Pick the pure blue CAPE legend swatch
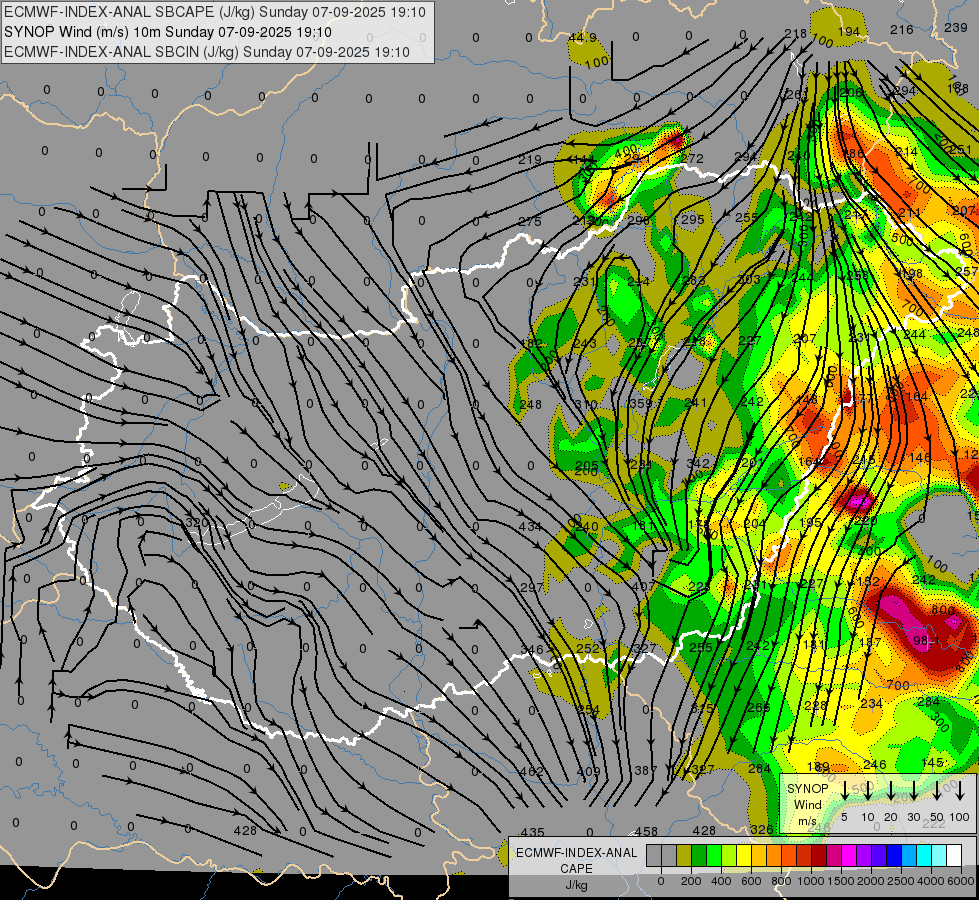The width and height of the screenshot is (979, 900). click(894, 856)
